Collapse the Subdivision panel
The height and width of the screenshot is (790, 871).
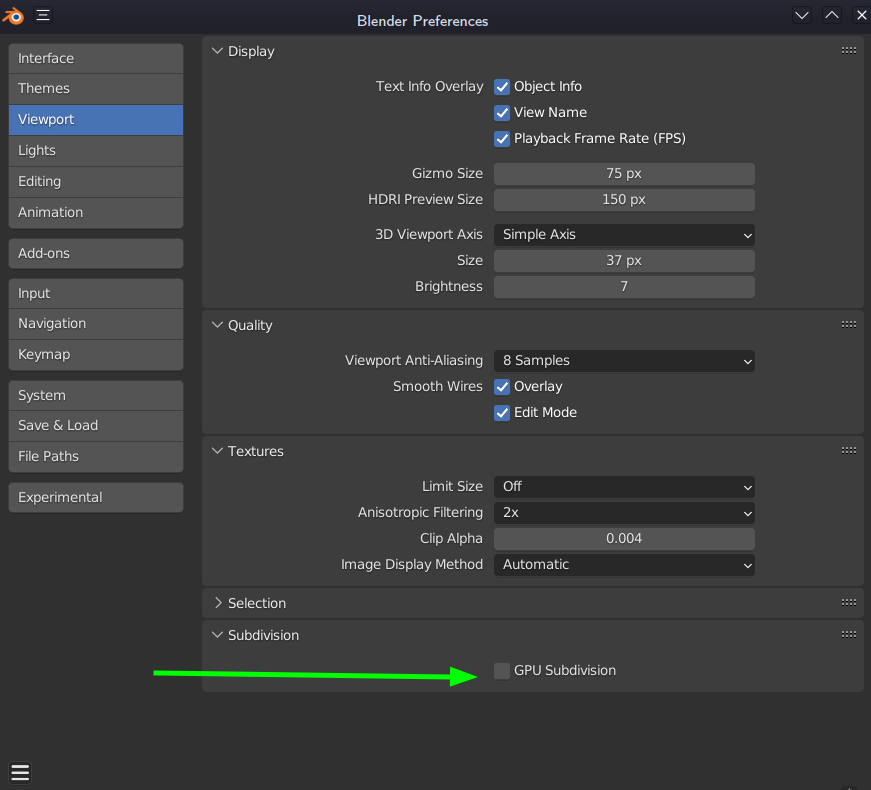pos(217,635)
